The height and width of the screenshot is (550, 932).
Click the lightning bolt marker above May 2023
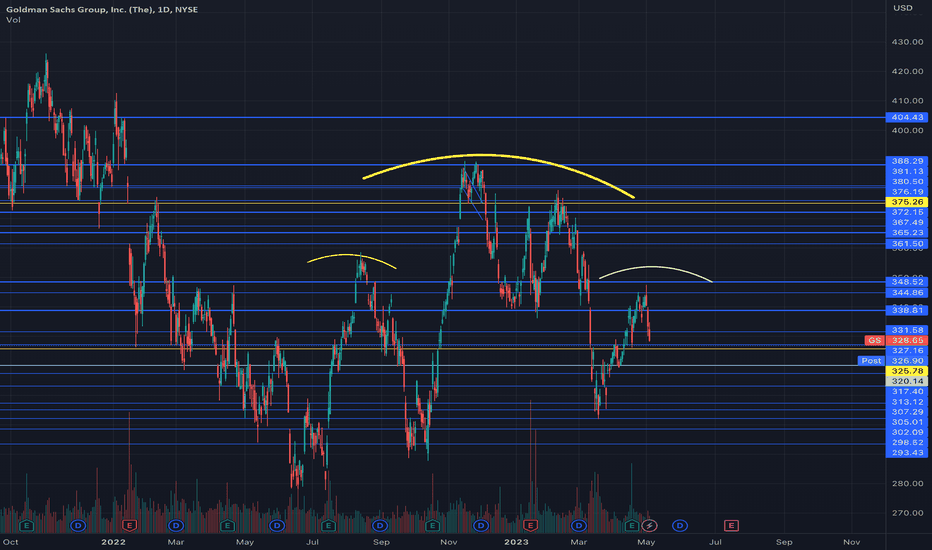pos(650,526)
